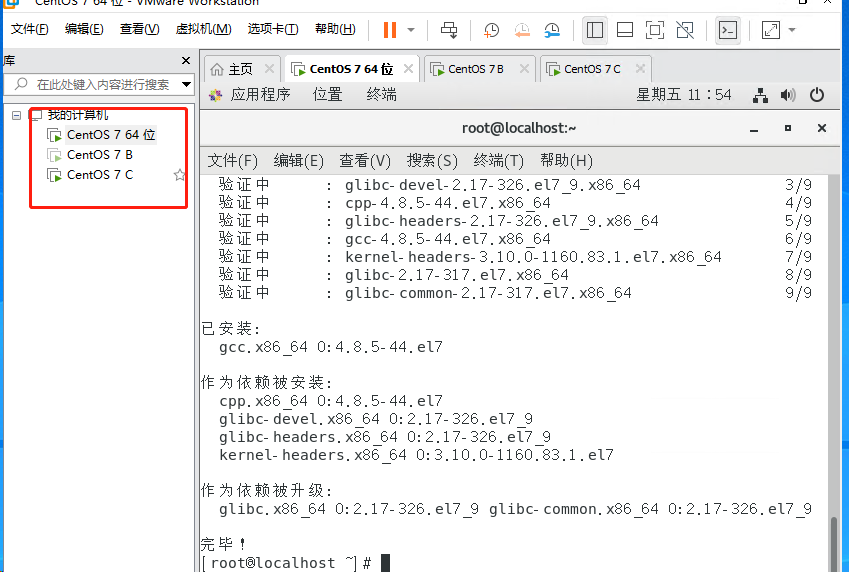The height and width of the screenshot is (572, 849).
Task: Click the network status icon
Action: (760, 96)
